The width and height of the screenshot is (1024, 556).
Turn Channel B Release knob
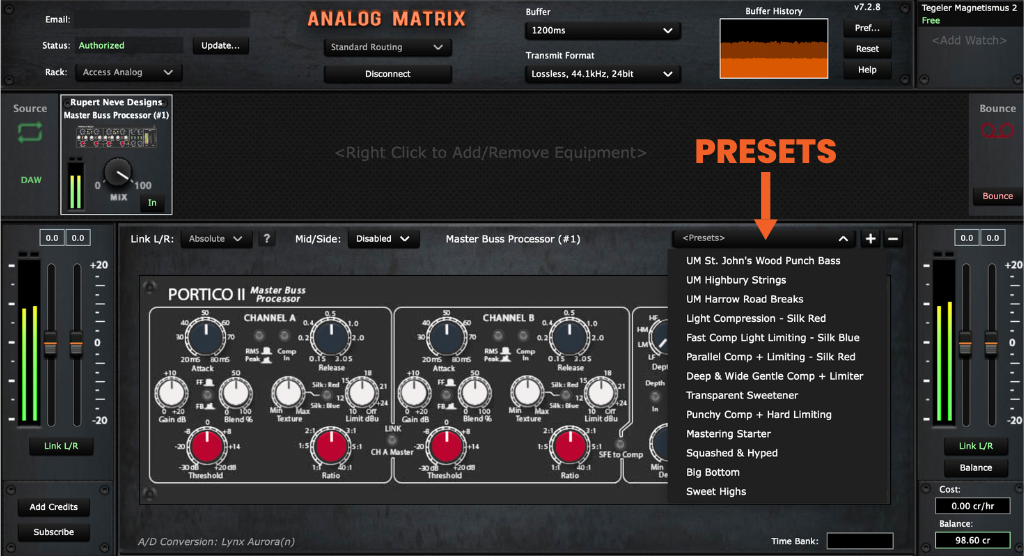[569, 337]
